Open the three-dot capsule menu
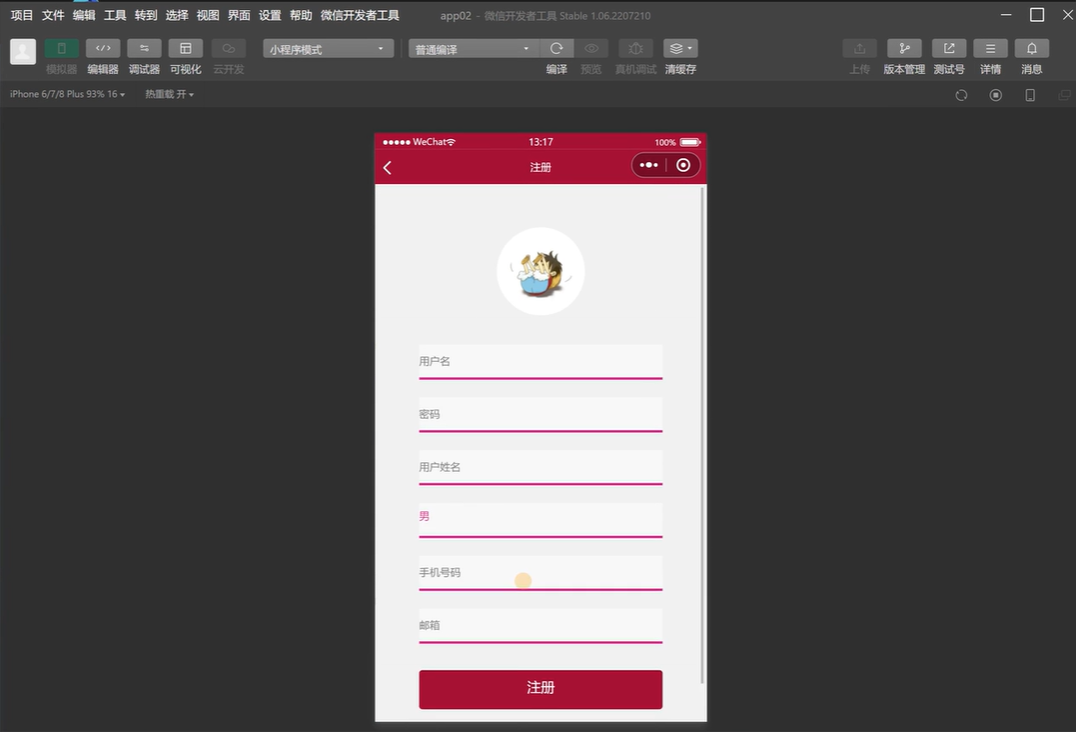1076x732 pixels. [649, 166]
